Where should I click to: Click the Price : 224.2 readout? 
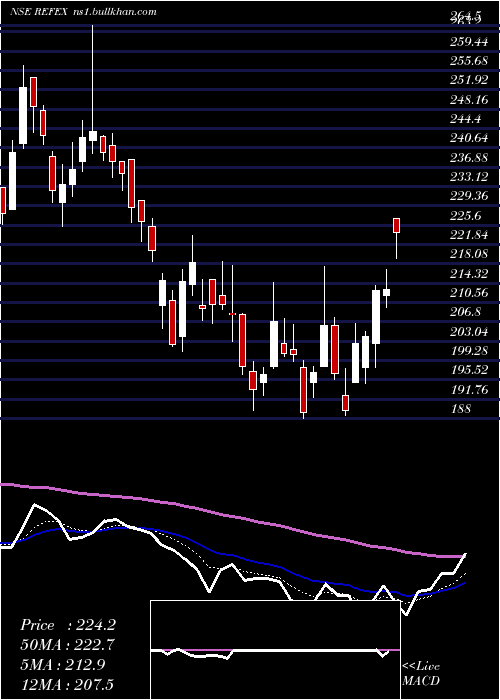pyautogui.click(x=68, y=625)
